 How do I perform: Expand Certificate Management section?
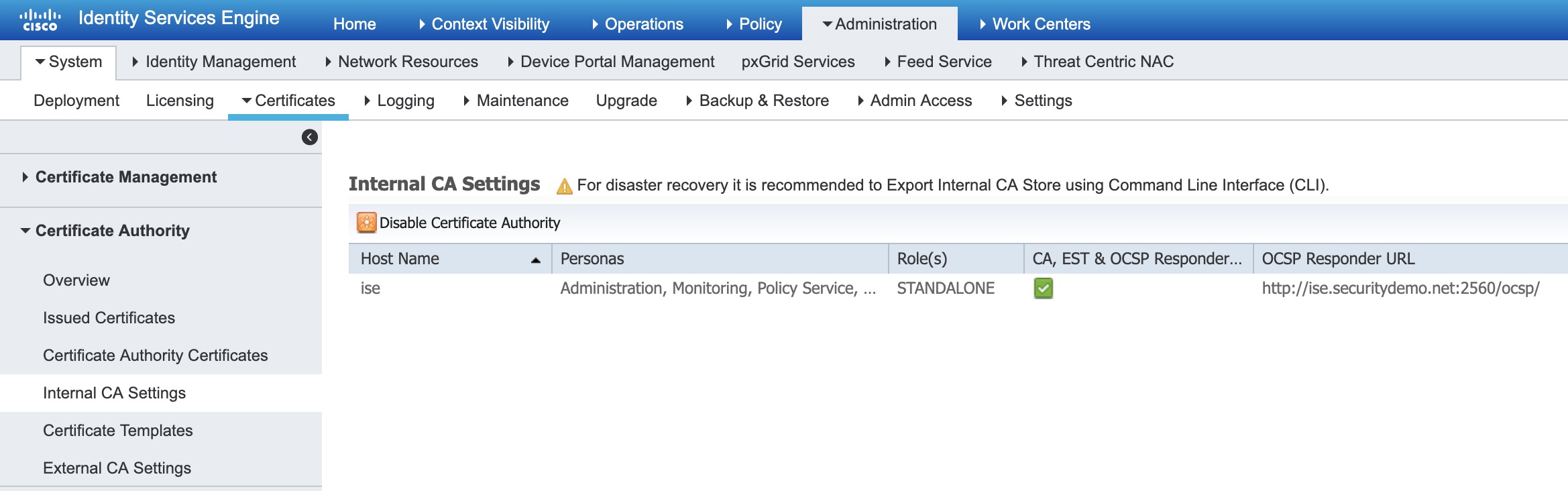point(119,177)
